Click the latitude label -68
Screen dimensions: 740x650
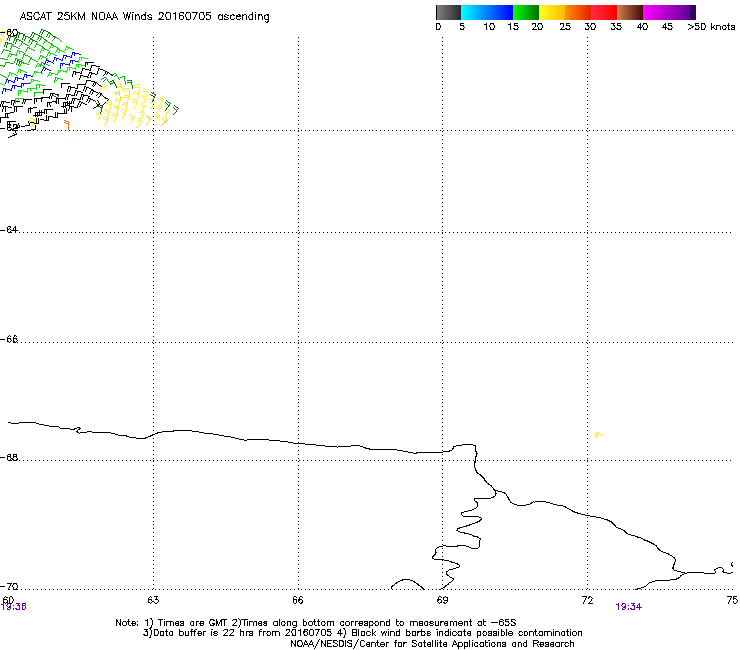pyautogui.click(x=9, y=457)
